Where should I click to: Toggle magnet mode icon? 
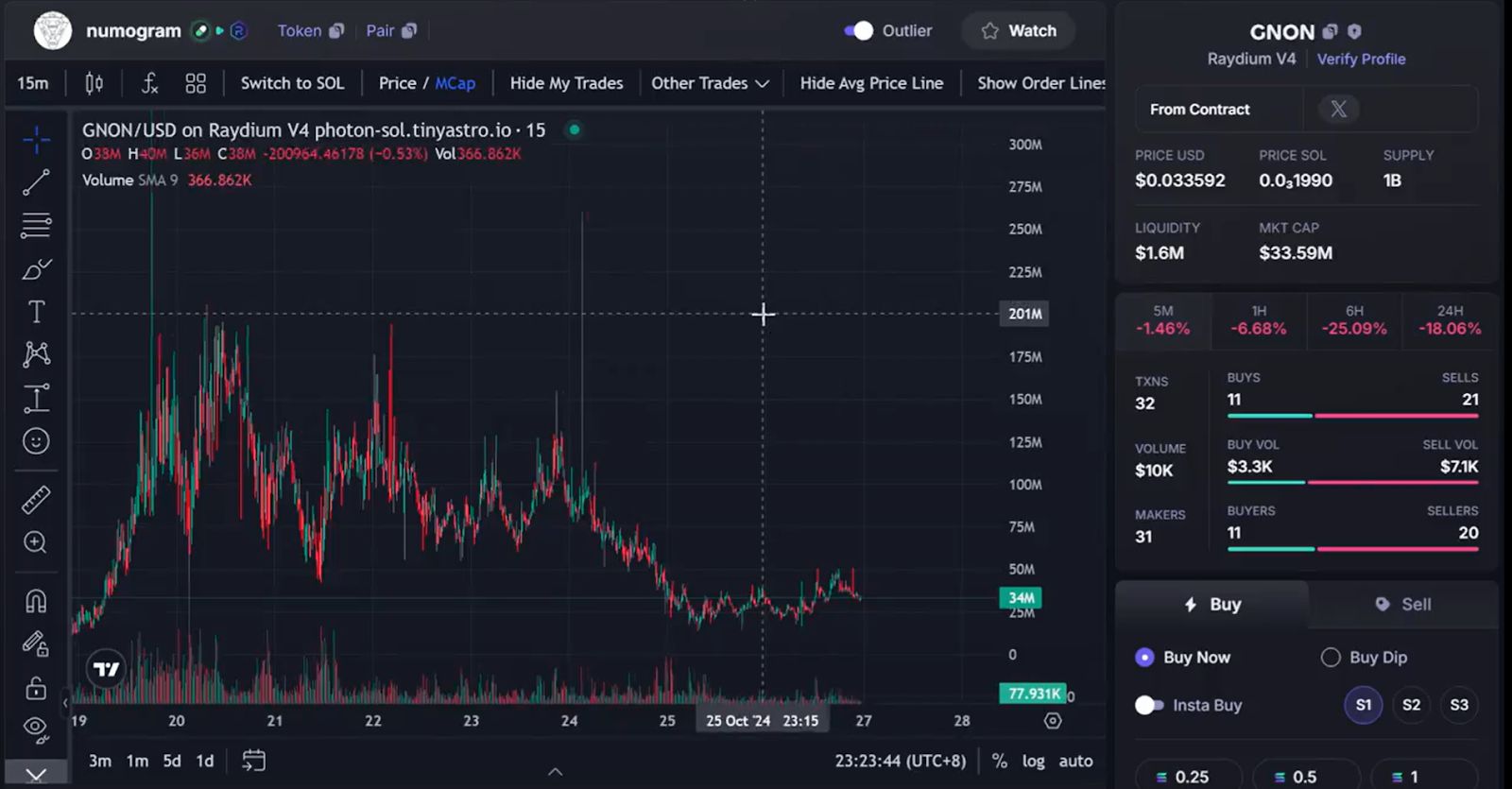36,601
